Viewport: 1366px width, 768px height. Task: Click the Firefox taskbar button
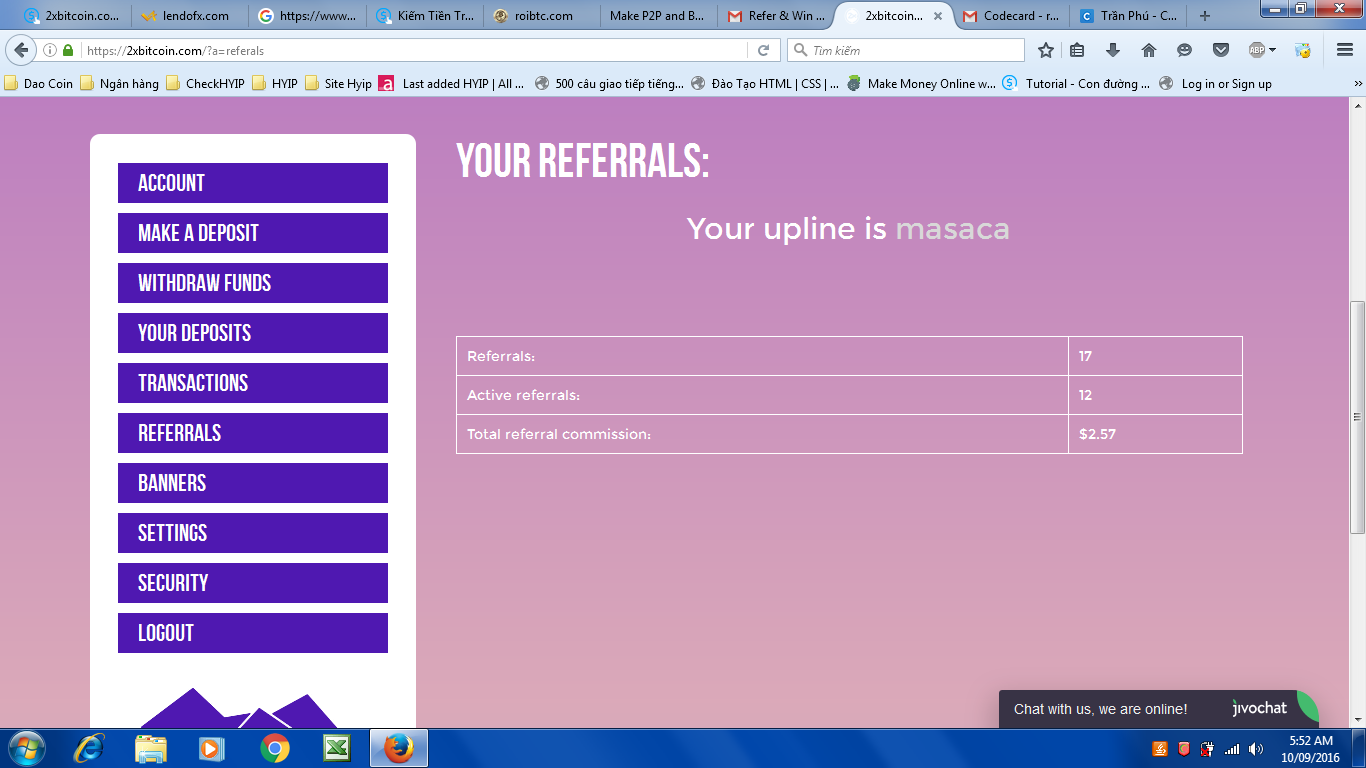click(399, 748)
